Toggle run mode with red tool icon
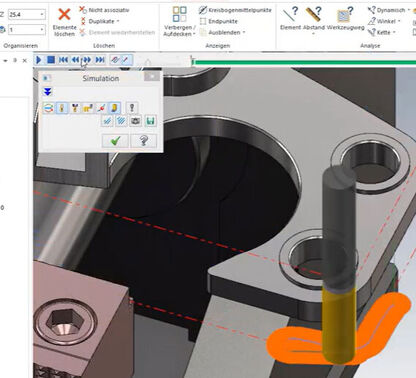This screenshot has height=378, width=416. click(126, 60)
